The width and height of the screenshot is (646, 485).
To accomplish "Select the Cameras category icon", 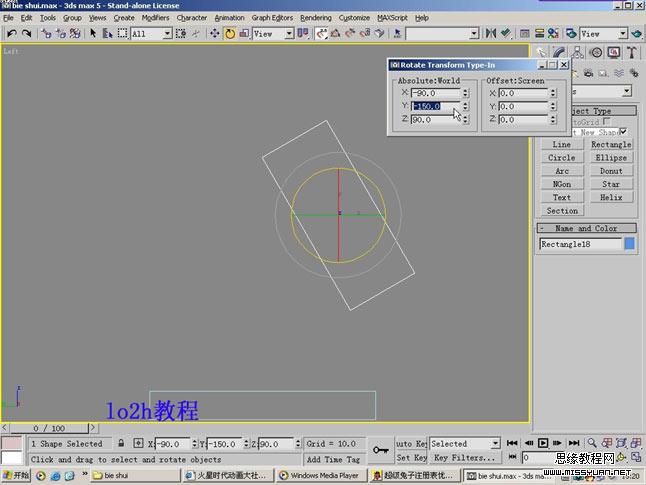I will (589, 73).
